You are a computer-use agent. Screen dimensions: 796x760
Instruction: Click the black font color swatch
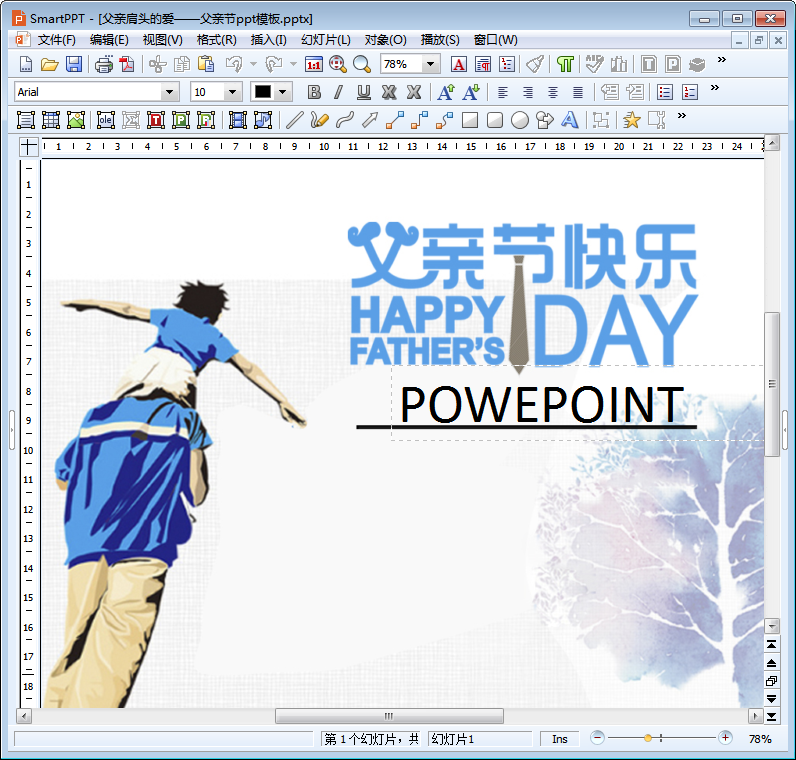[262, 92]
